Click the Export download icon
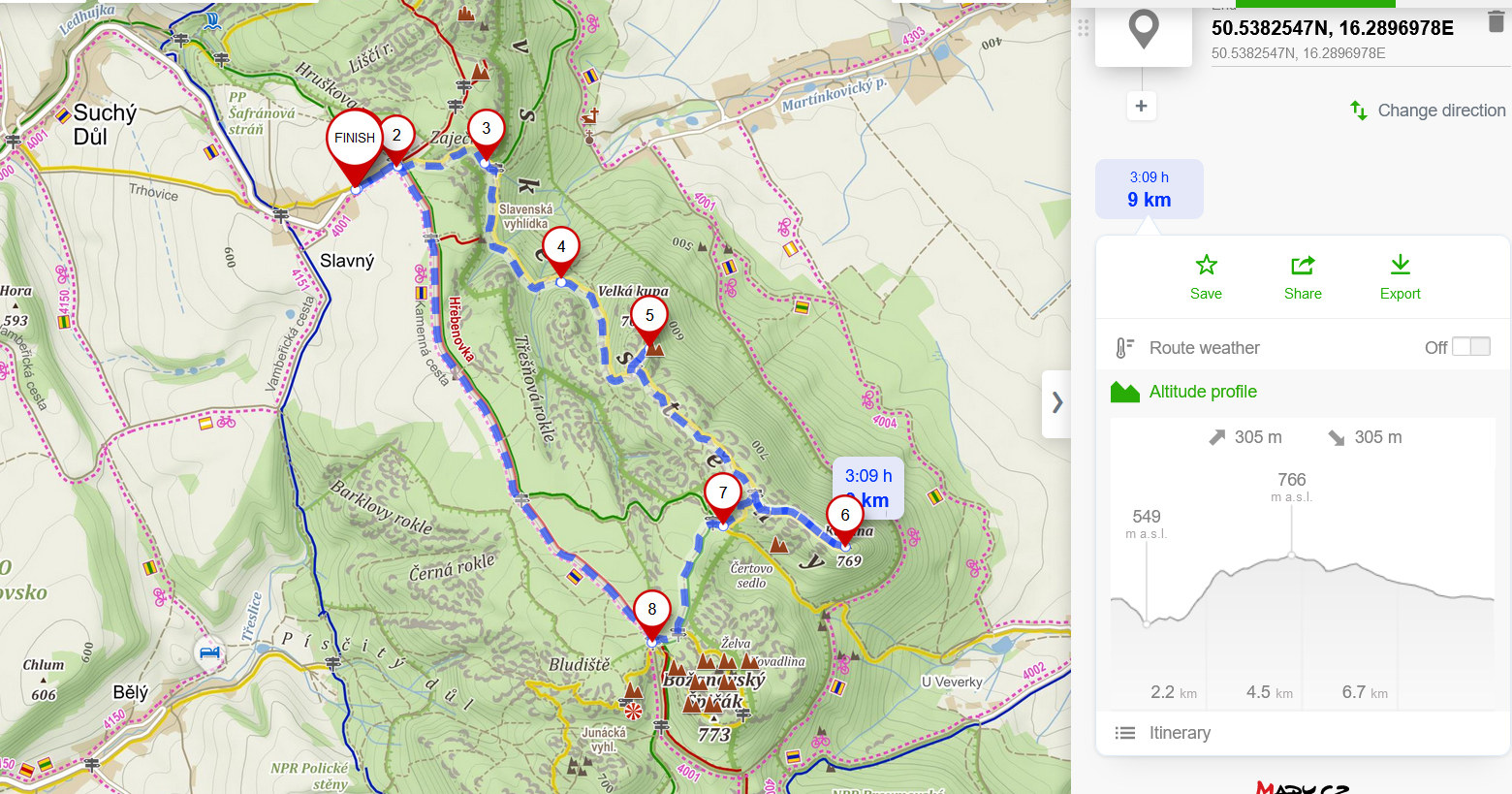 [1400, 266]
